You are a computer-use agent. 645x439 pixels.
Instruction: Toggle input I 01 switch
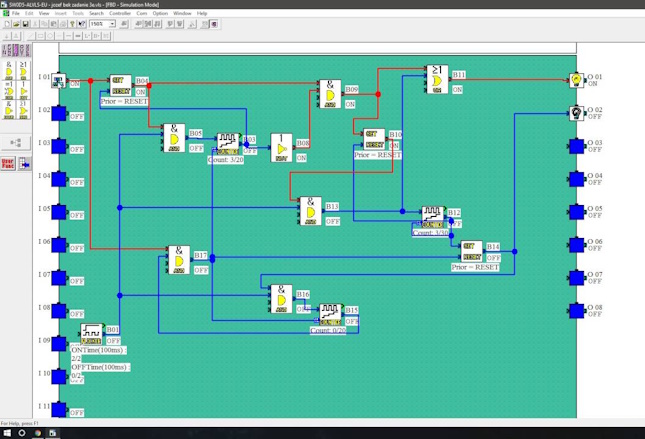(58, 81)
